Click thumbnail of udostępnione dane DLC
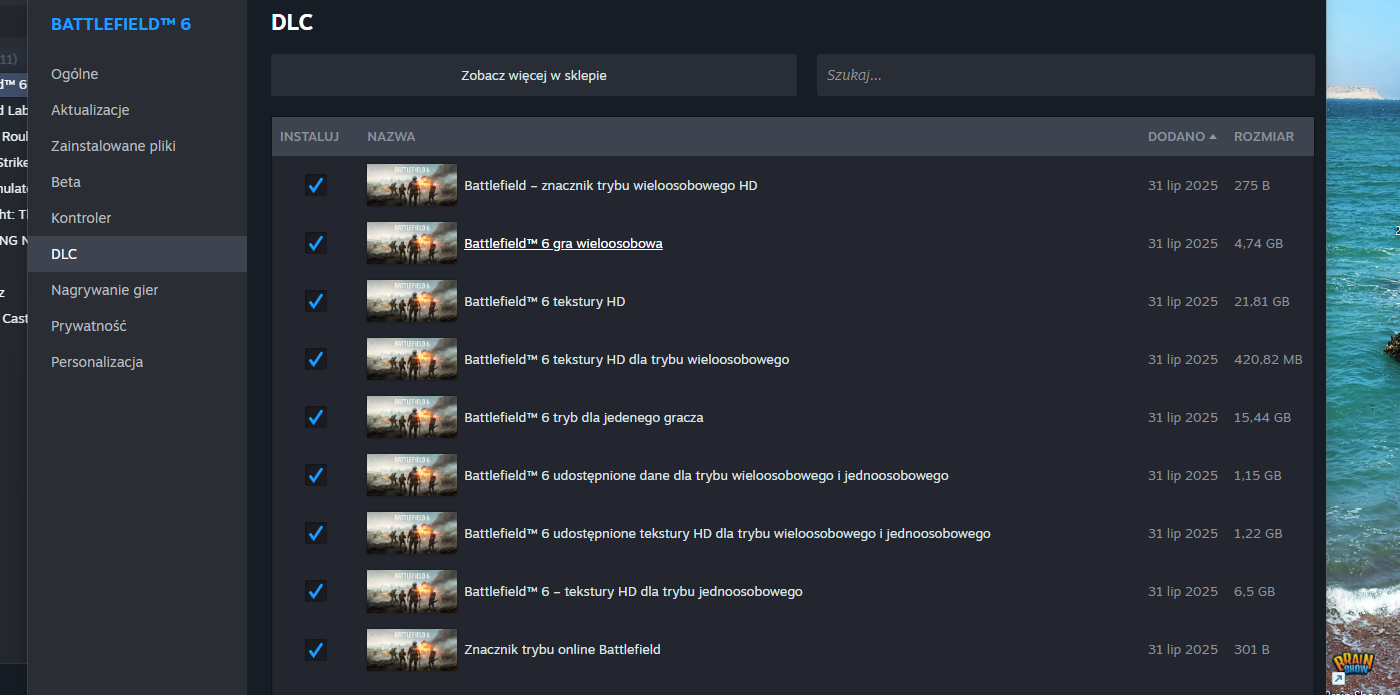This screenshot has height=695, width=1400. [x=412, y=475]
